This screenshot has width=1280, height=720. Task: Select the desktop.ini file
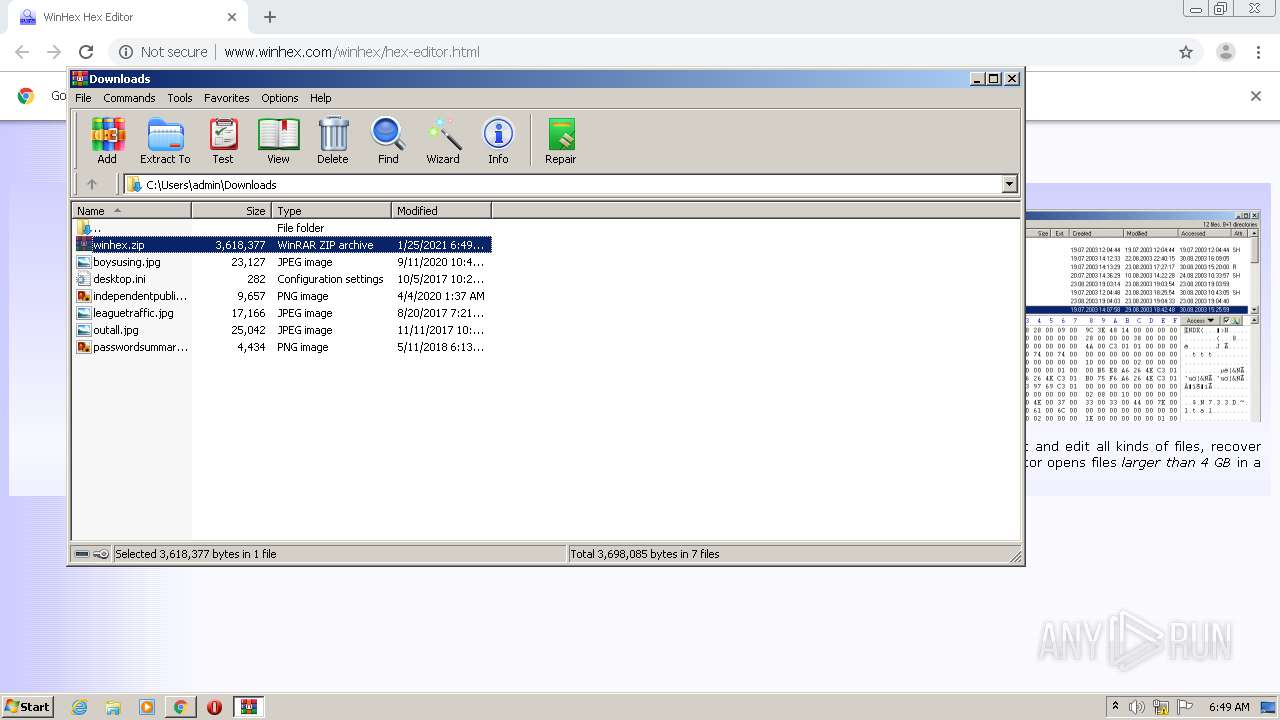(283, 279)
